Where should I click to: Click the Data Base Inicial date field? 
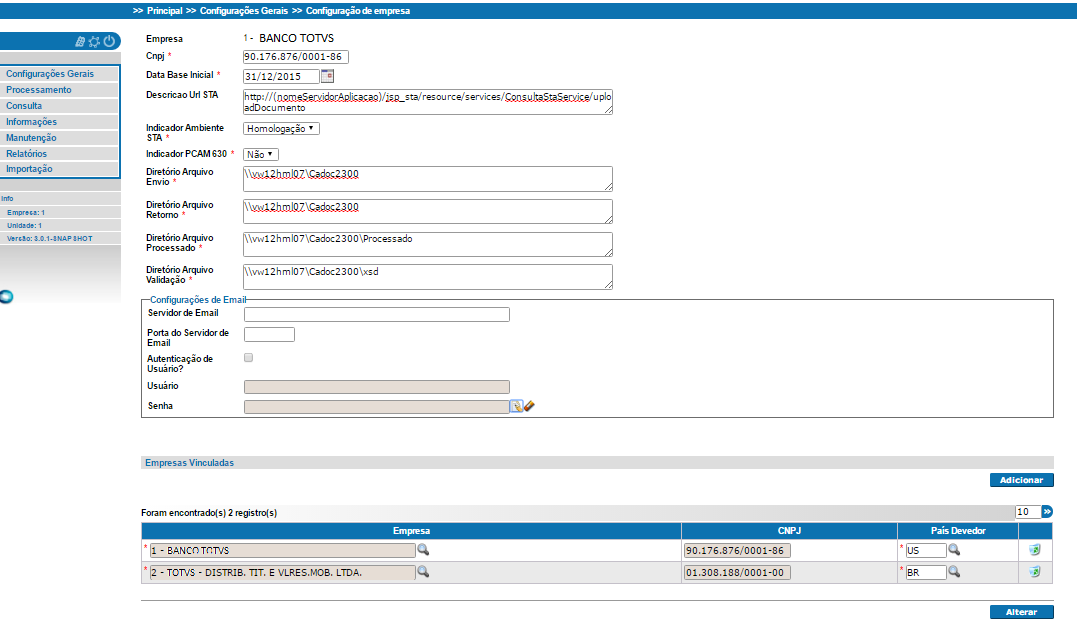(282, 76)
